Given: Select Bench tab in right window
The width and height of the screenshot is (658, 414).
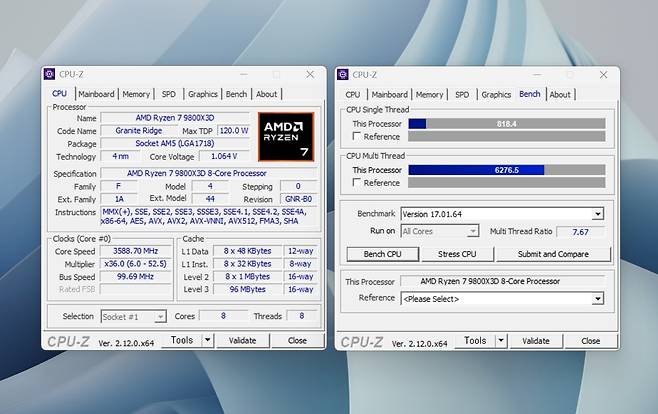Looking at the screenshot, I should tap(530, 94).
